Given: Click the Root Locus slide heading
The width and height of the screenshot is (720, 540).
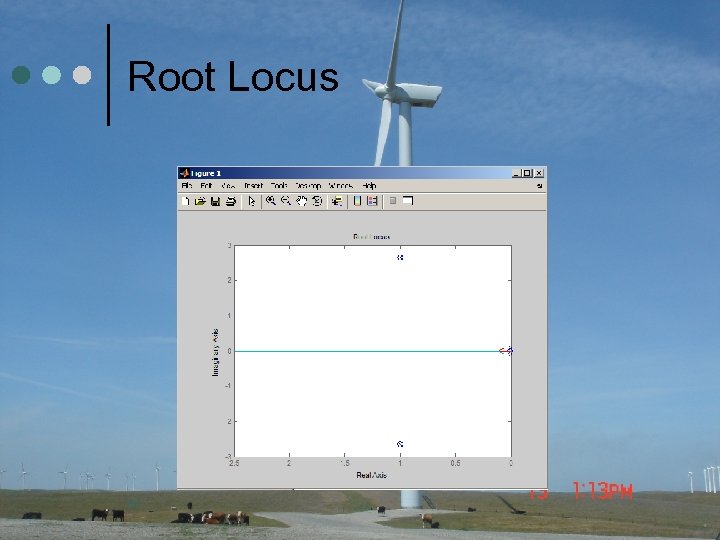Looking at the screenshot, I should click(x=233, y=76).
